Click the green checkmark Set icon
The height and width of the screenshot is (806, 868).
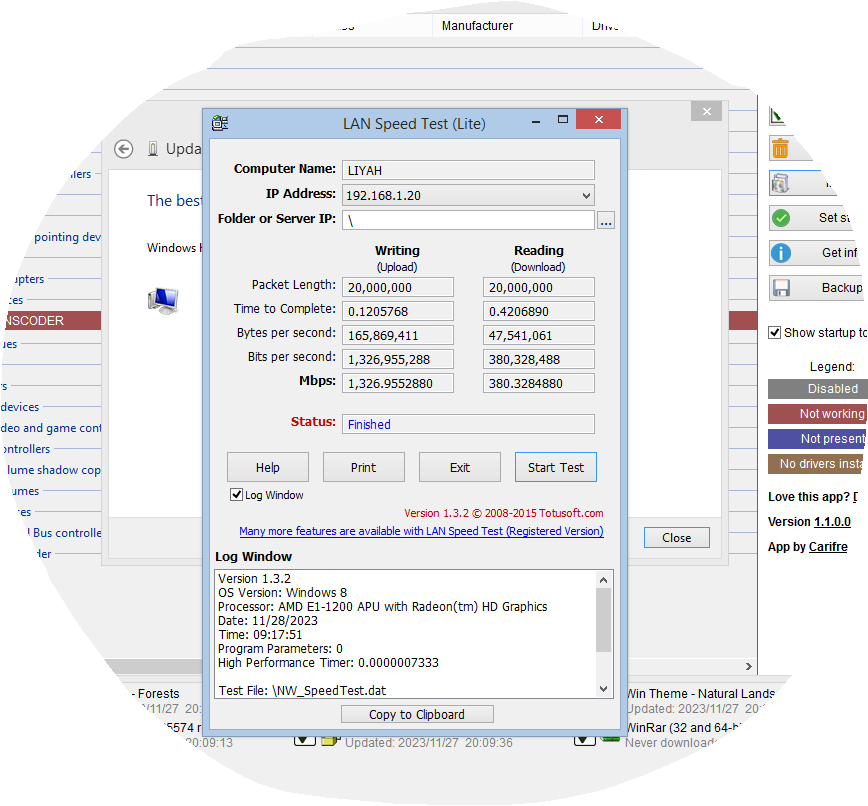click(781, 218)
